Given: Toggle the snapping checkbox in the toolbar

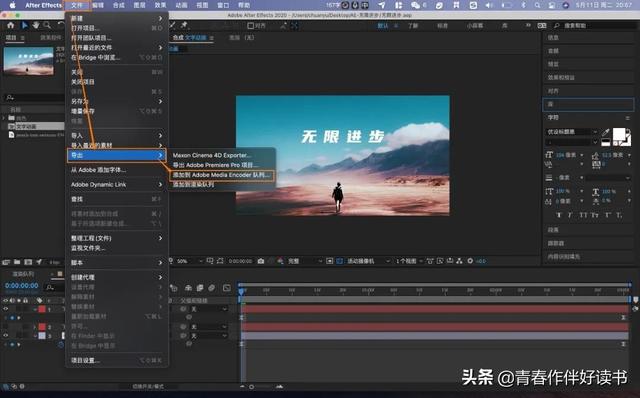Looking at the screenshot, I should pos(251,26).
